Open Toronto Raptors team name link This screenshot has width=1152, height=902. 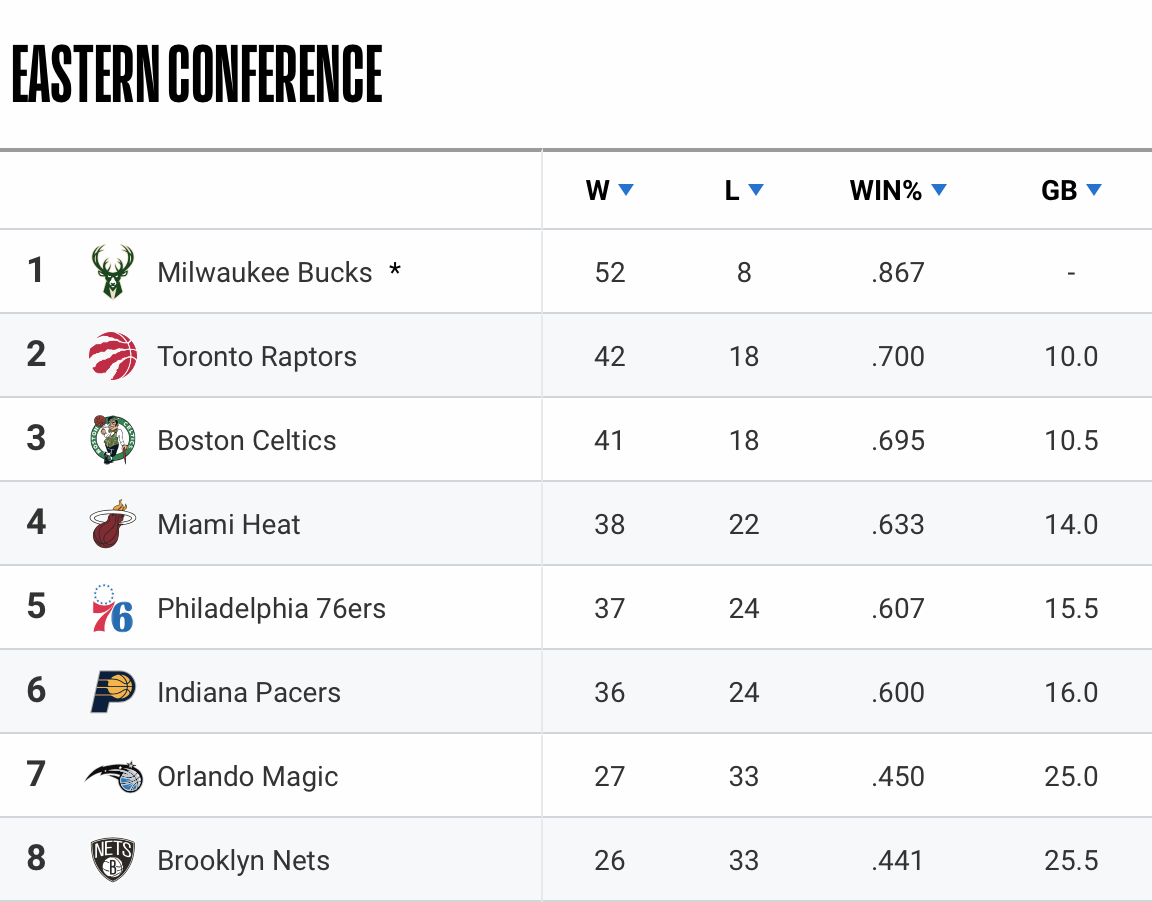click(257, 357)
